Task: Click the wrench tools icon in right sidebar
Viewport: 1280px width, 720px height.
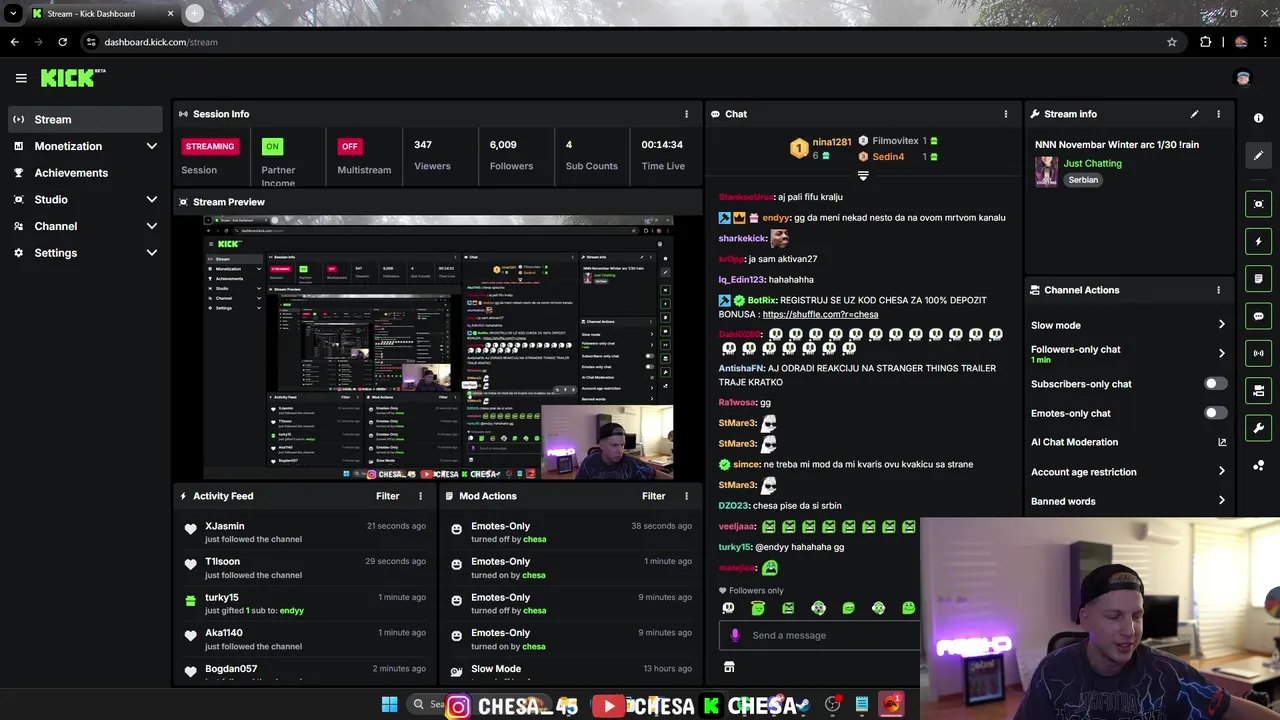Action: pyautogui.click(x=1259, y=428)
